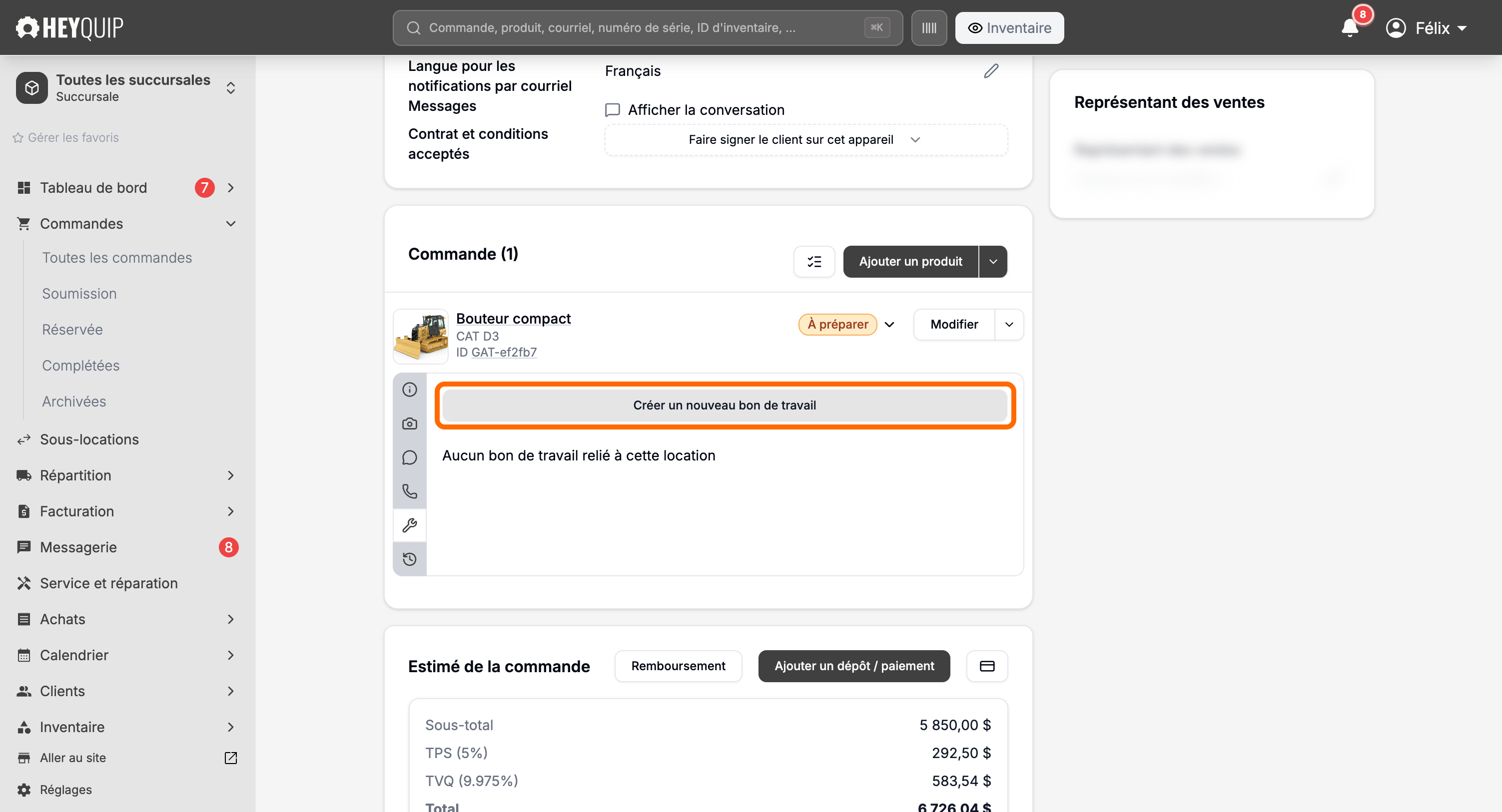Open Toutes les commandes in sidebar
This screenshot has height=812, width=1502.
click(116, 258)
